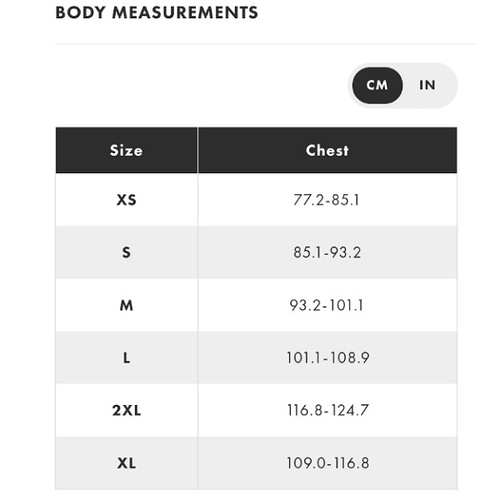Click the XS size row label
The height and width of the screenshot is (500, 500).
point(126,200)
